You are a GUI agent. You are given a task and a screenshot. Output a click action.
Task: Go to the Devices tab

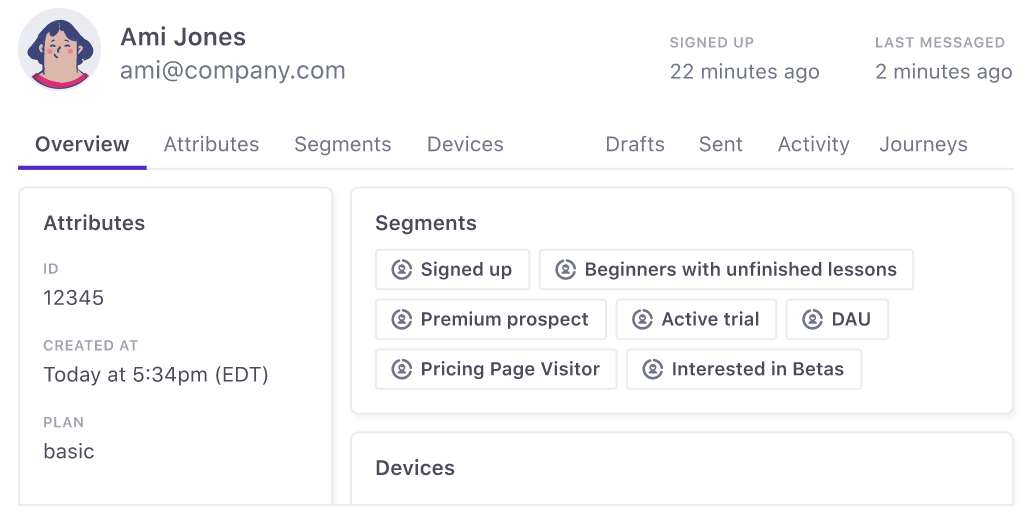[x=465, y=144]
